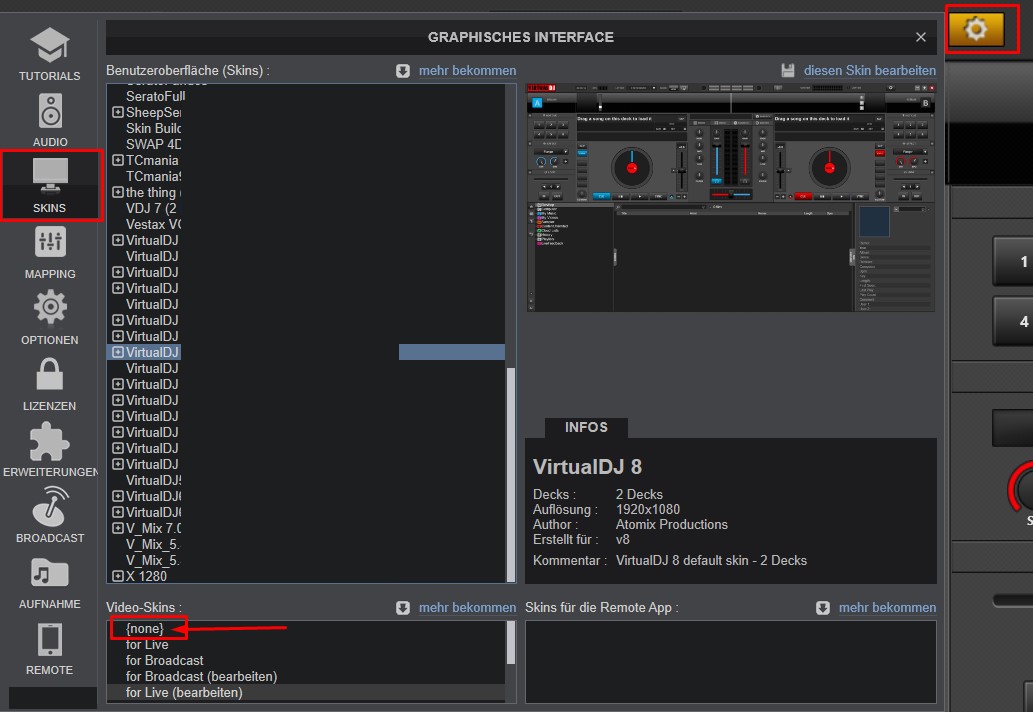Screen dimensions: 1033x712
Task: Expand the SheepSer skin entry
Action: (x=118, y=113)
